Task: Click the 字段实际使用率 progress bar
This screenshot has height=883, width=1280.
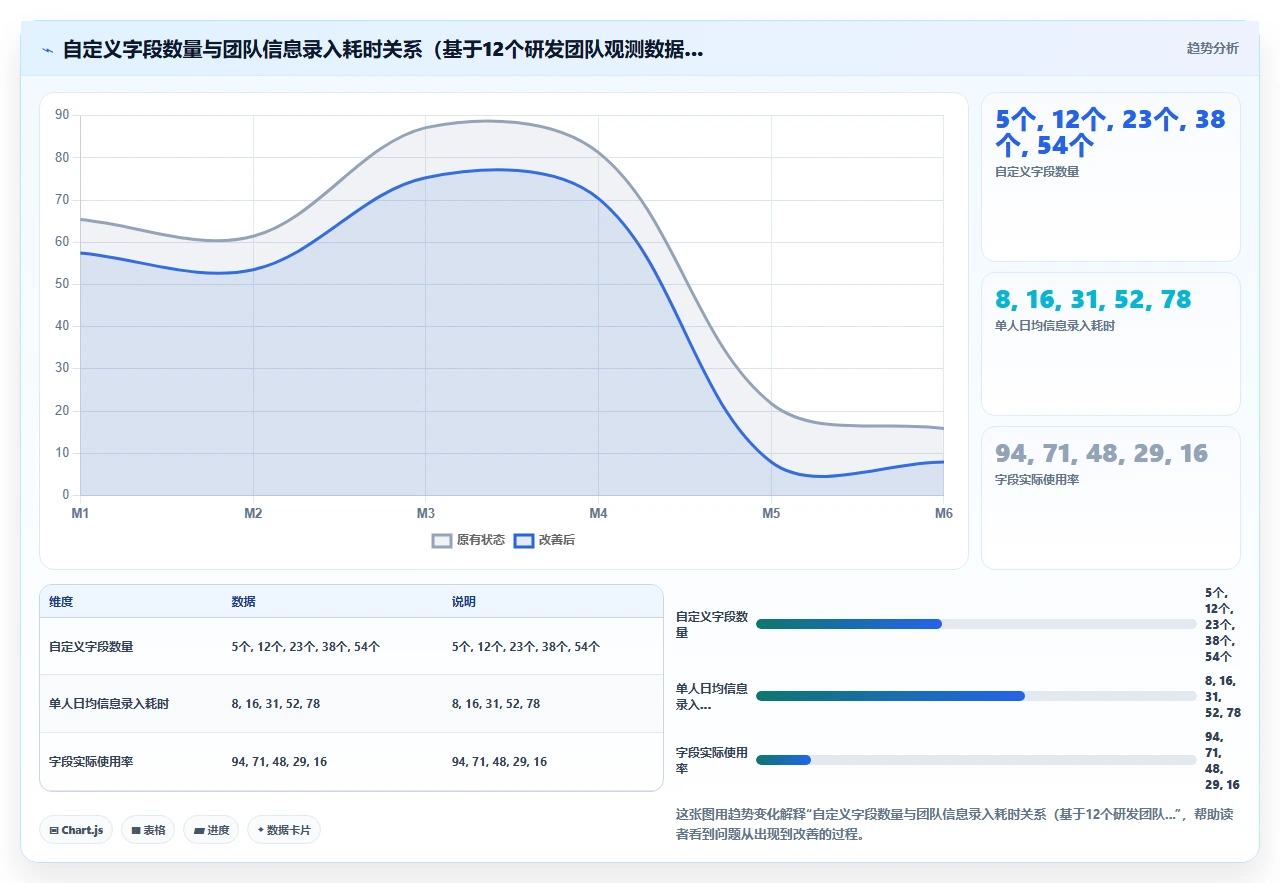Action: click(x=976, y=760)
